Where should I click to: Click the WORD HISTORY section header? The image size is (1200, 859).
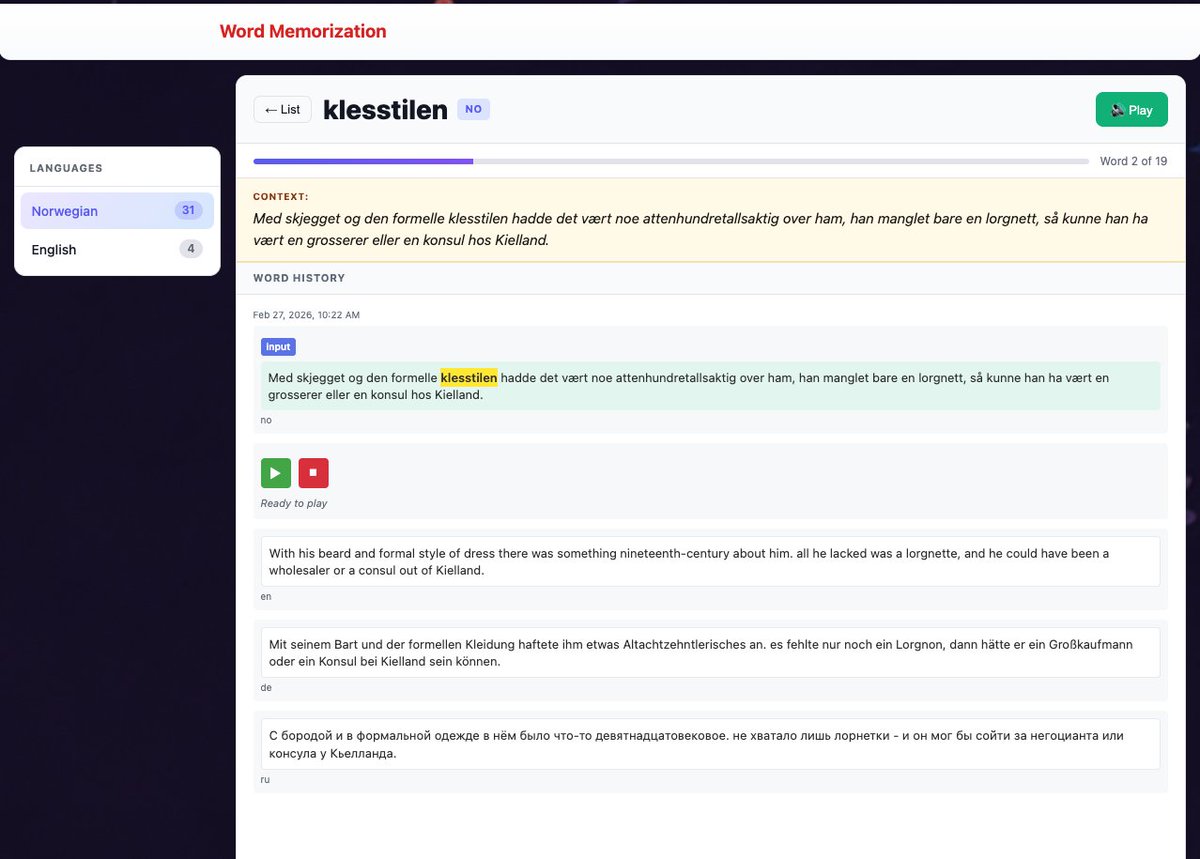[299, 278]
